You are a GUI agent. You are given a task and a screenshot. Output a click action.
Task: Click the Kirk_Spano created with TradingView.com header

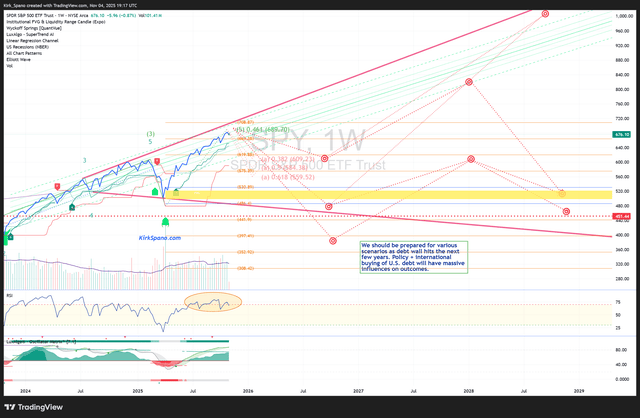(70, 6)
